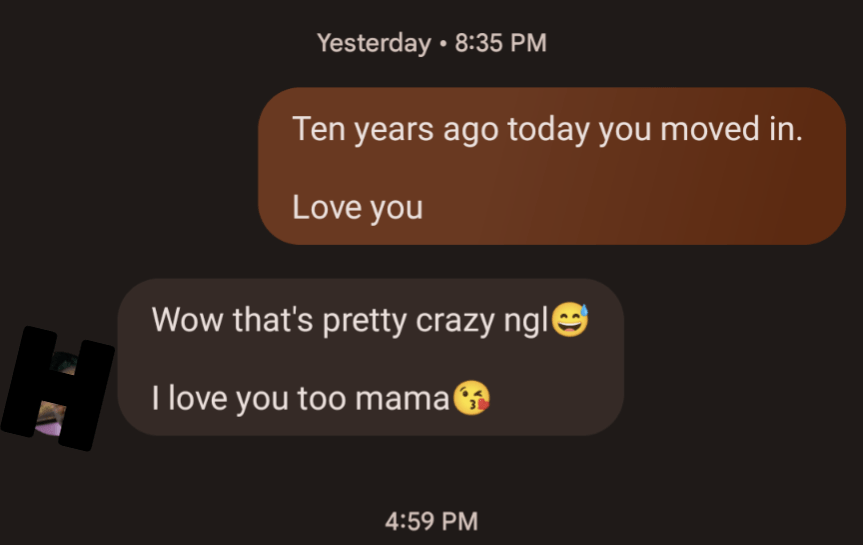The height and width of the screenshot is (545, 863).
Task: Tap the "4:59 PM" timestamp
Action: pyautogui.click(x=431, y=521)
